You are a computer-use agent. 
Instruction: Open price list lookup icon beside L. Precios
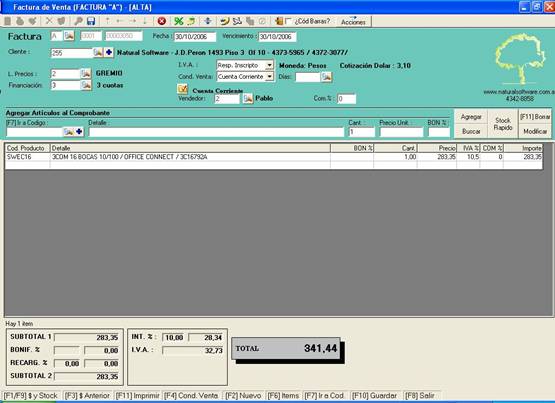[x=86, y=74]
